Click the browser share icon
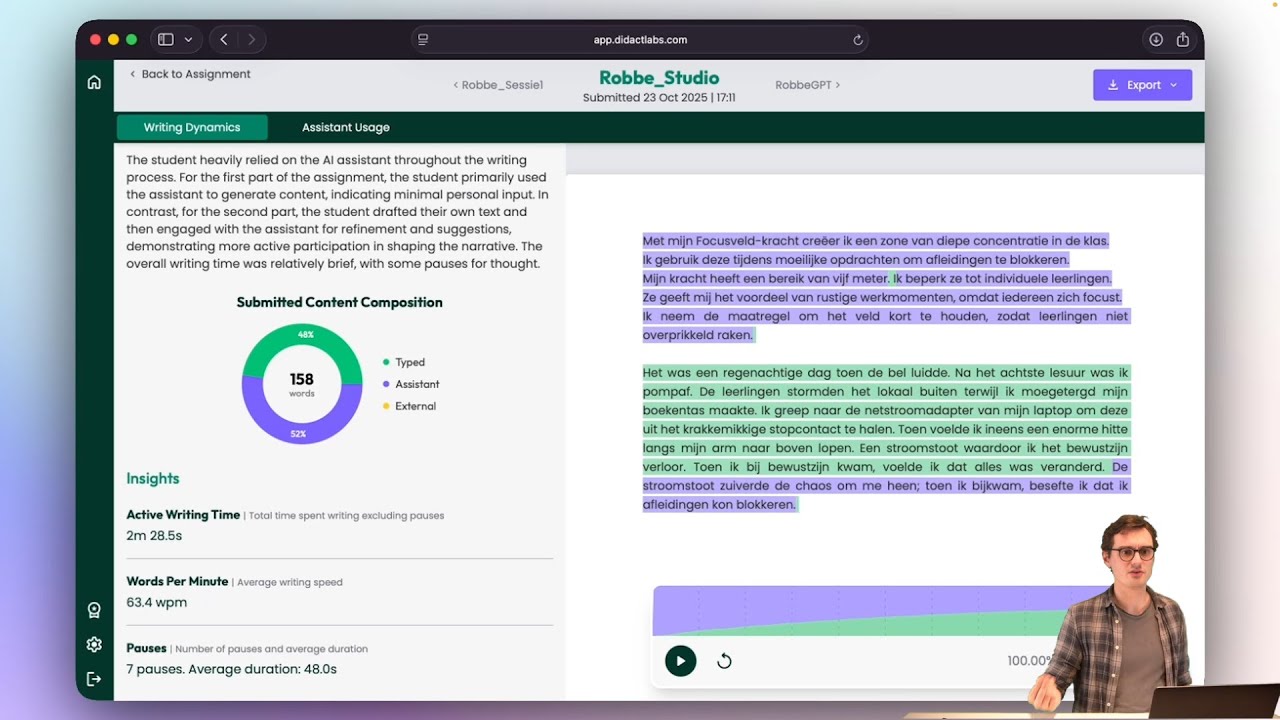 pos(1183,40)
